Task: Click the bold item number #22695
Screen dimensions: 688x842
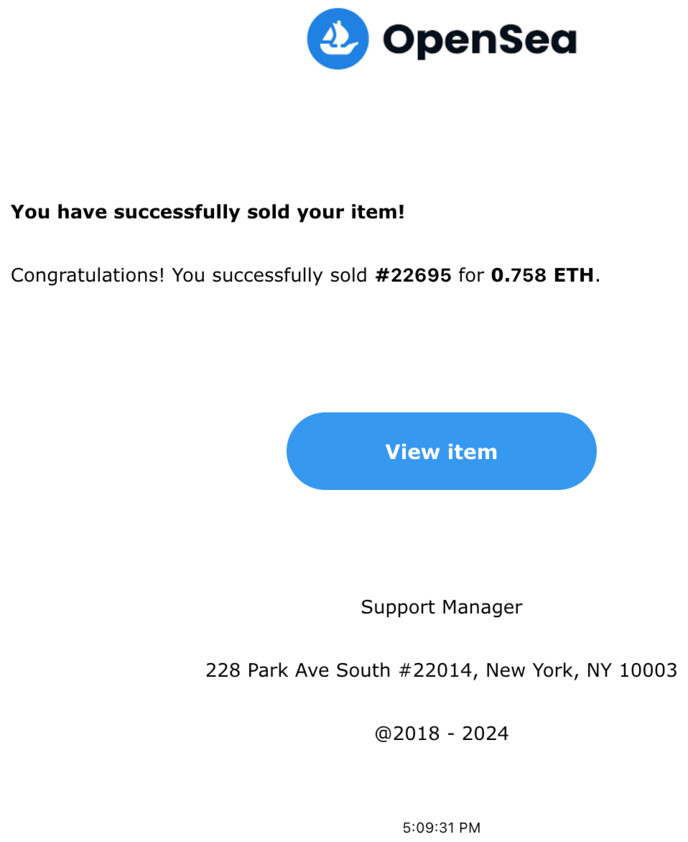Action: coord(413,275)
